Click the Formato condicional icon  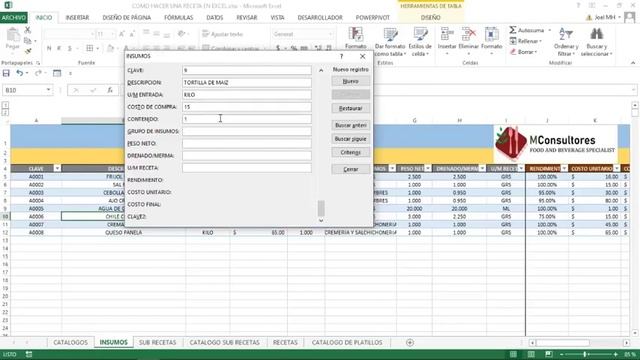click(x=356, y=34)
